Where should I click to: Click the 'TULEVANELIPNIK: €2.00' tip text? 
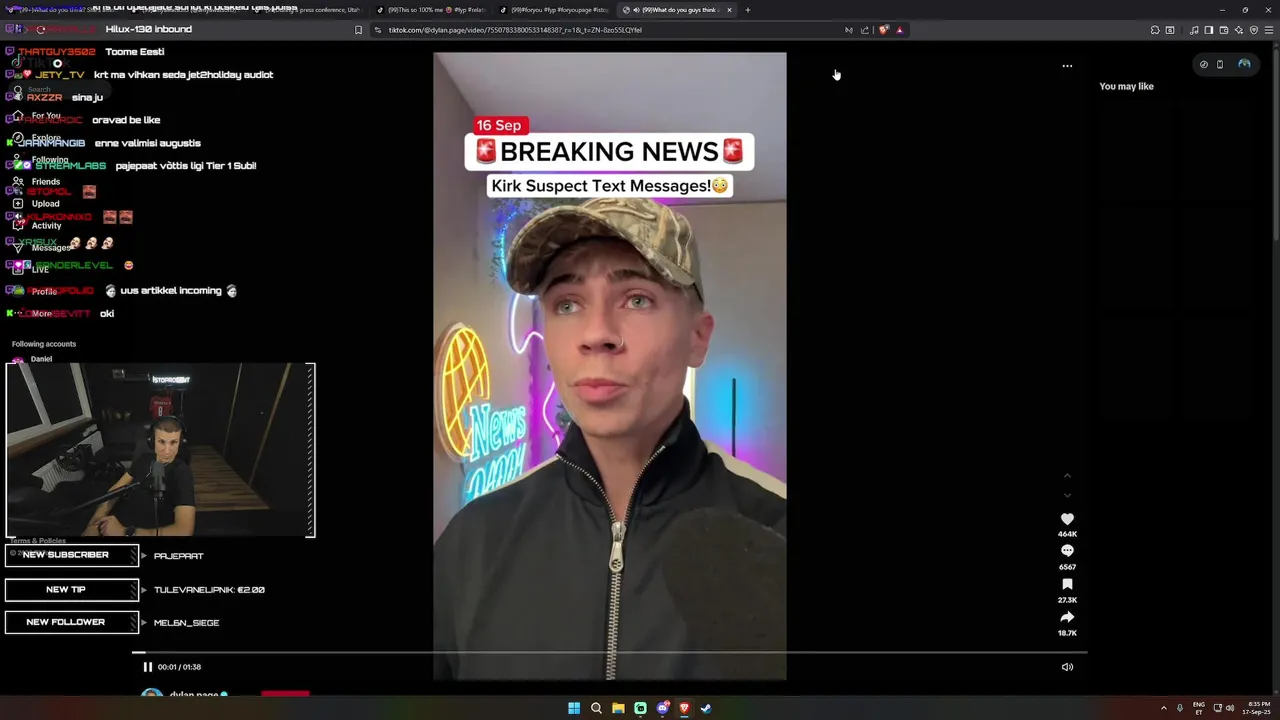click(x=209, y=590)
